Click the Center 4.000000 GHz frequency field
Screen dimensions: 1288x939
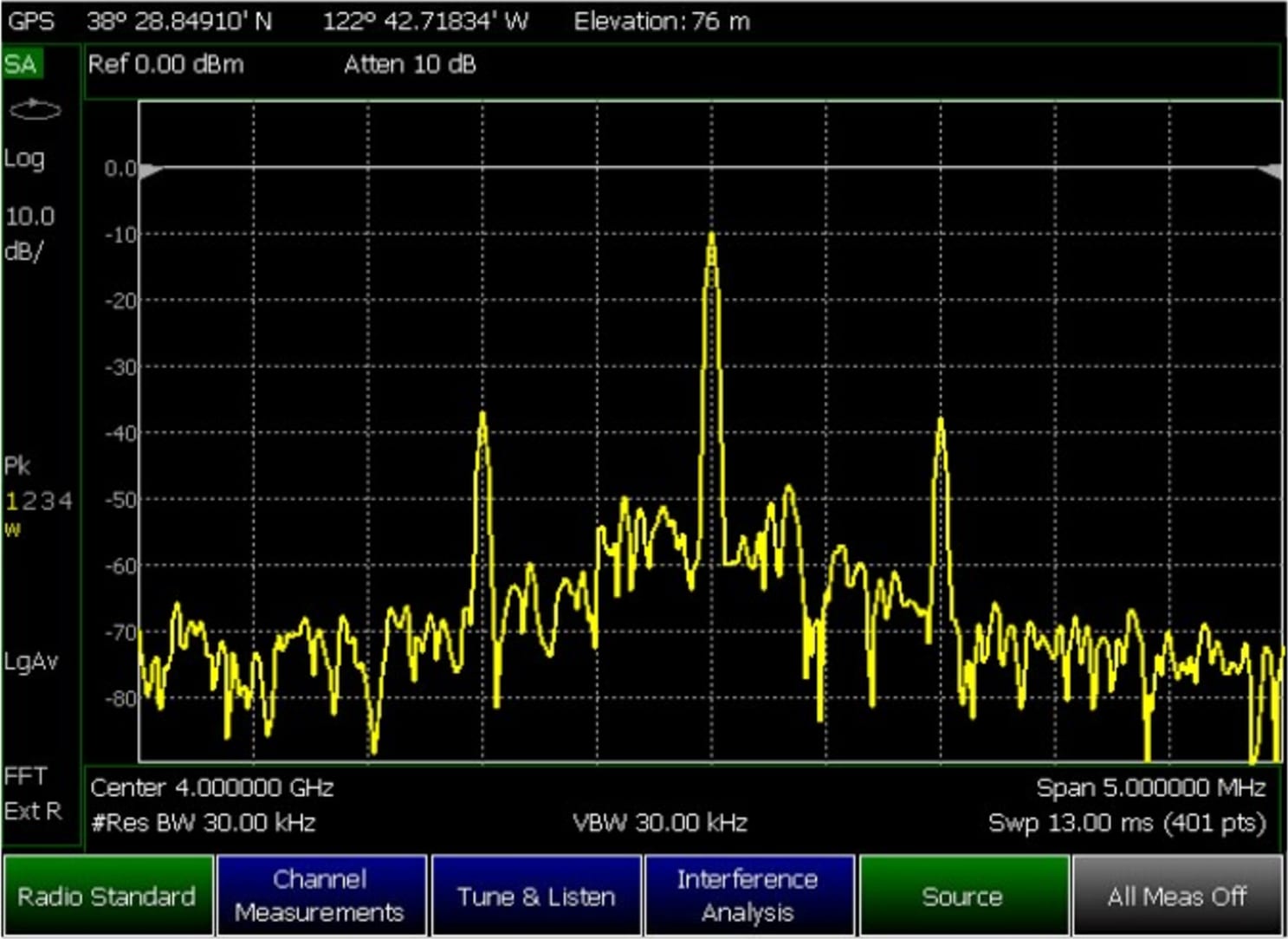tap(214, 787)
